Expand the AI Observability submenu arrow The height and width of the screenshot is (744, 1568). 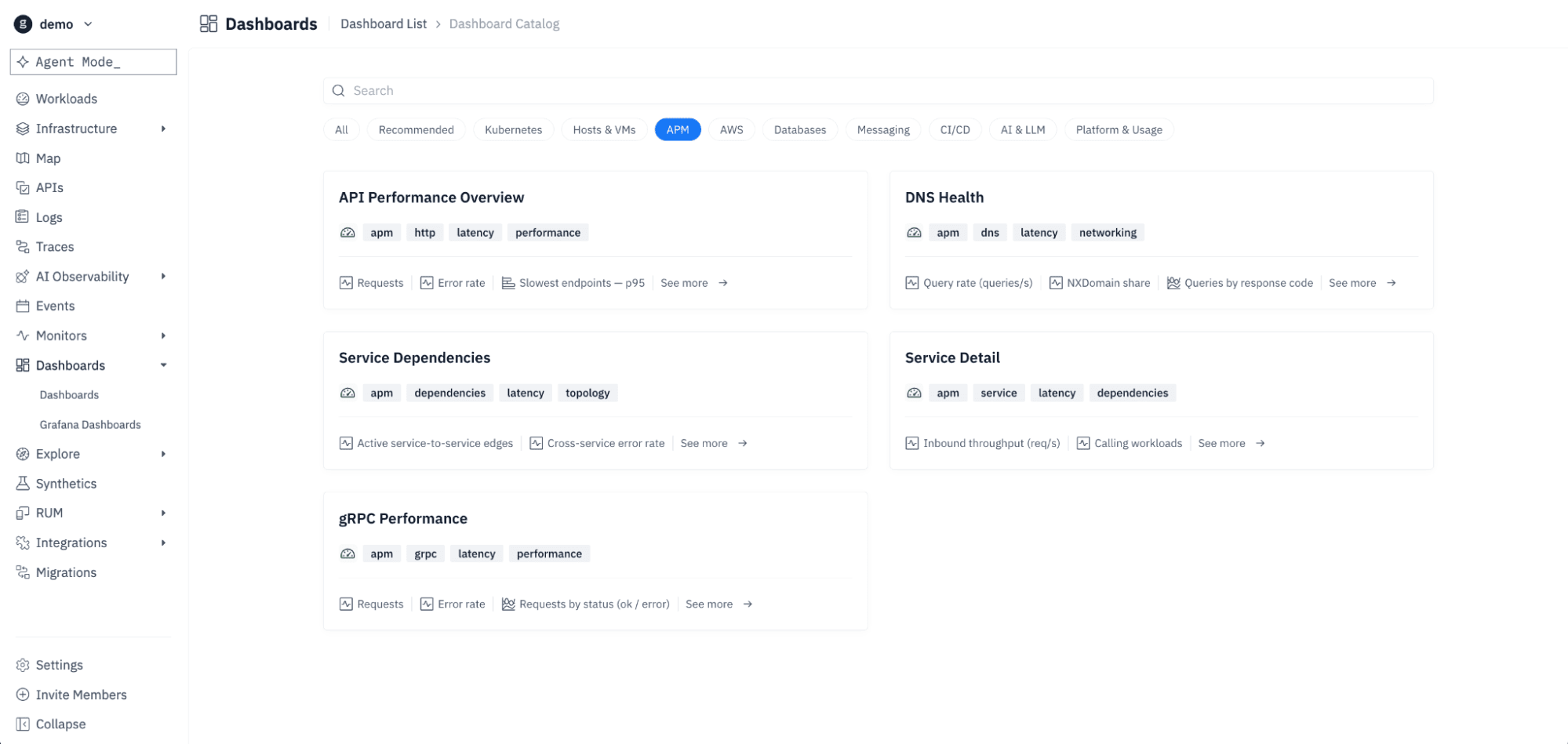tap(163, 277)
